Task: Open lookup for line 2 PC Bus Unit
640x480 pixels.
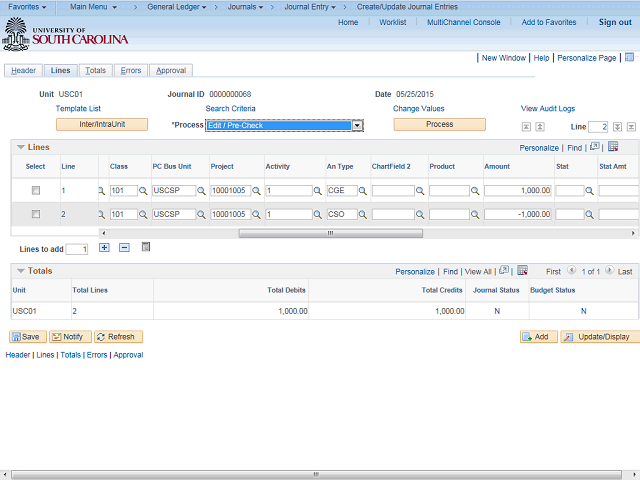Action: pyautogui.click(x=200, y=214)
